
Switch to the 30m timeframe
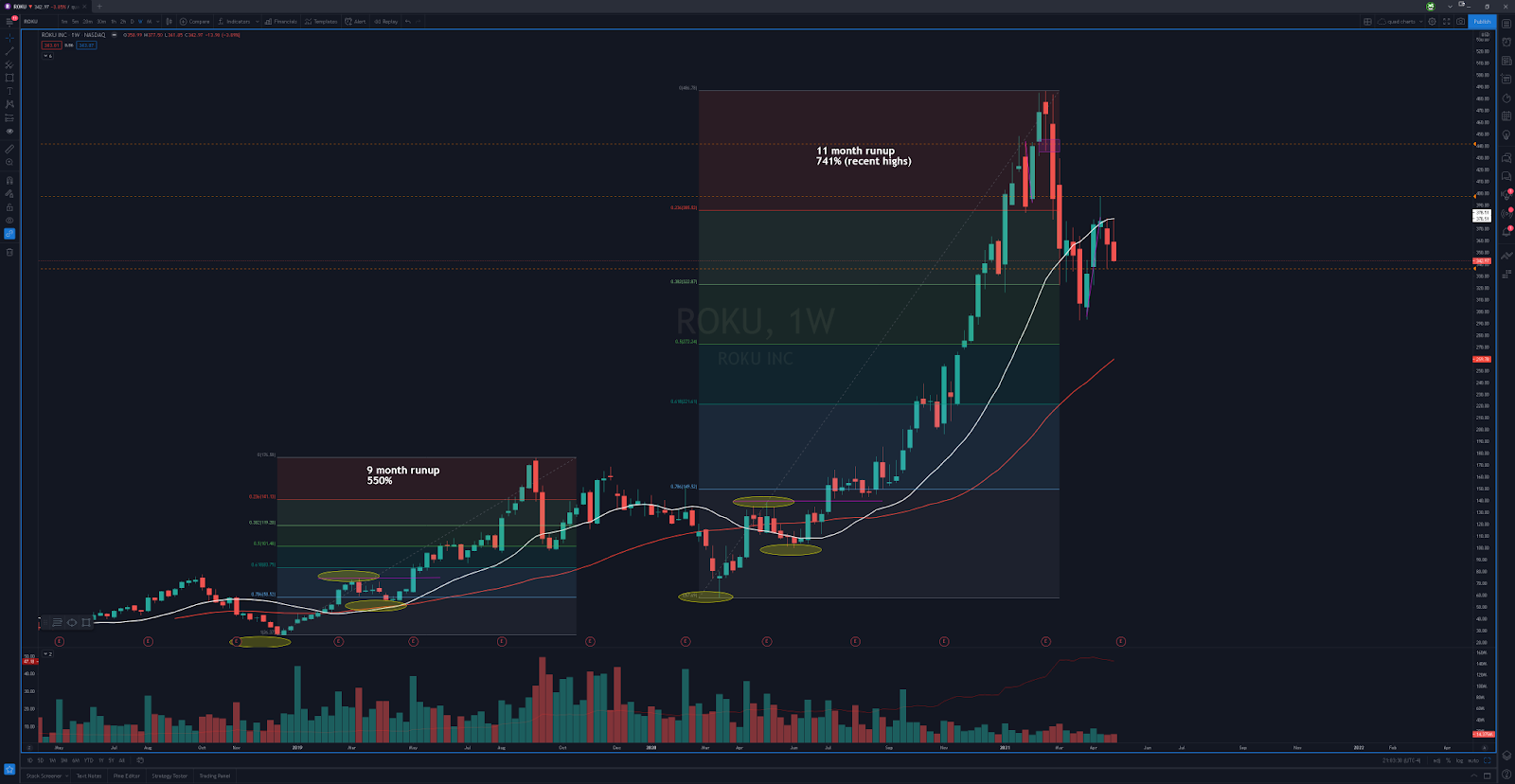pyautogui.click(x=101, y=22)
